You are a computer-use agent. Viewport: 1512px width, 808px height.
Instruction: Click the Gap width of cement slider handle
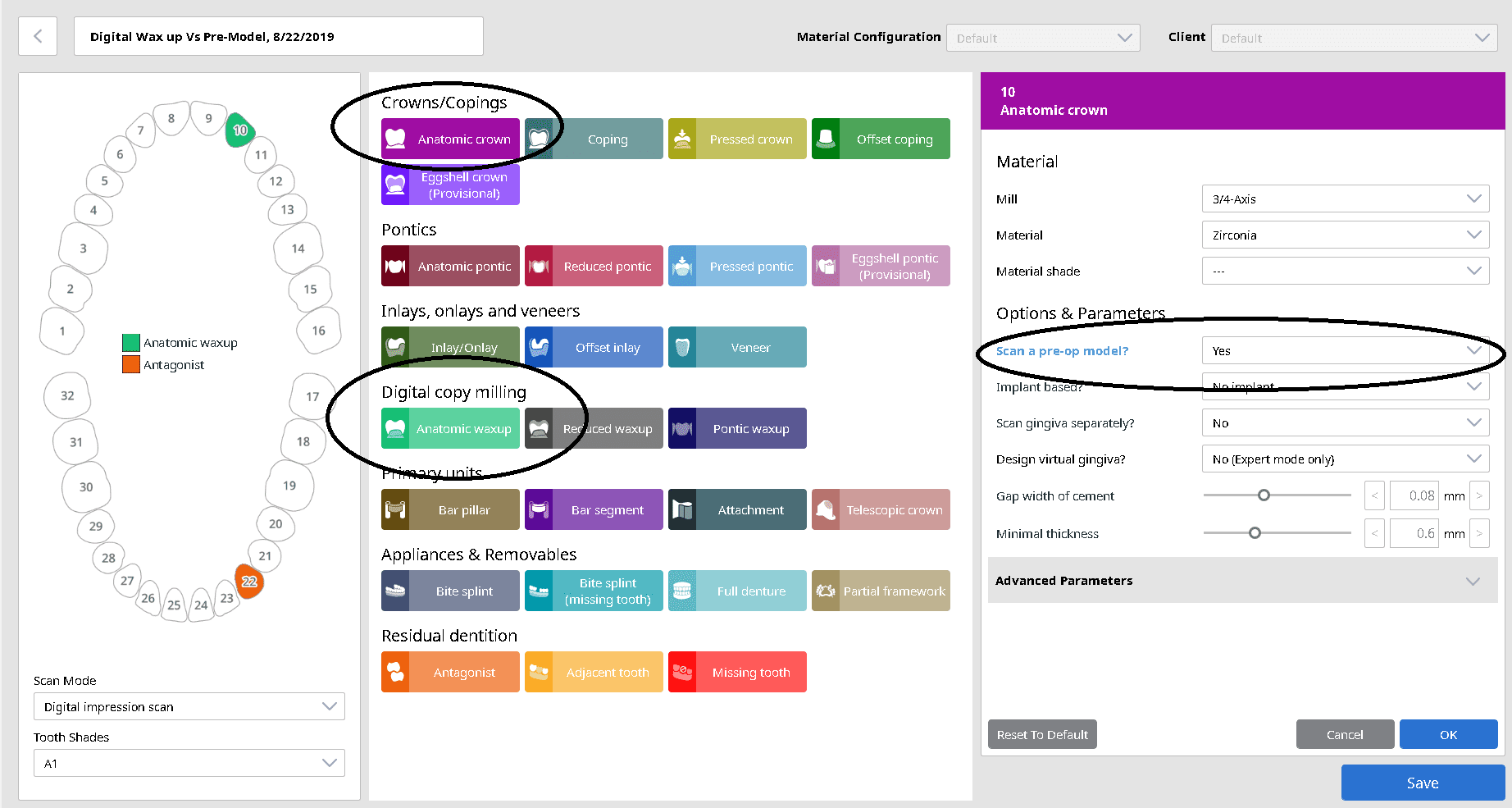click(1264, 495)
